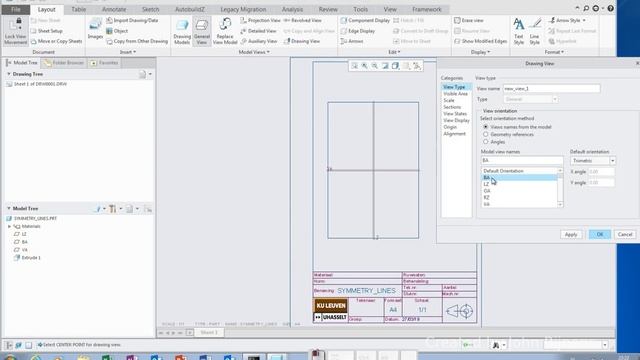The image size is (640, 360).
Task: Open Line Style settings
Action: pyautogui.click(x=535, y=31)
